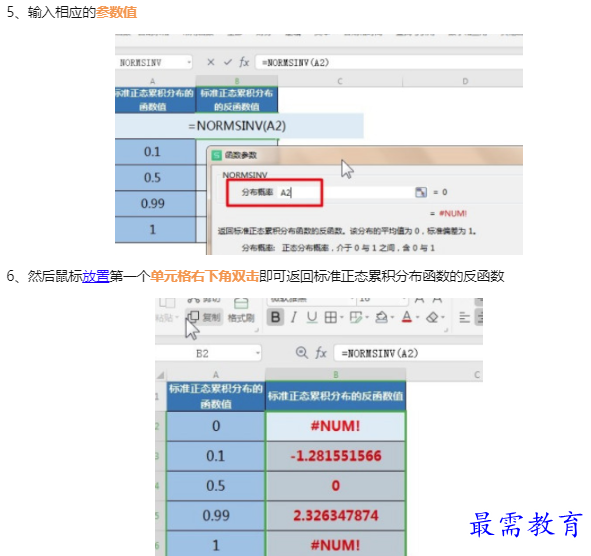This screenshot has width=591, height=556.
Task: Click the red 0 result cell
Action: pyautogui.click(x=335, y=486)
